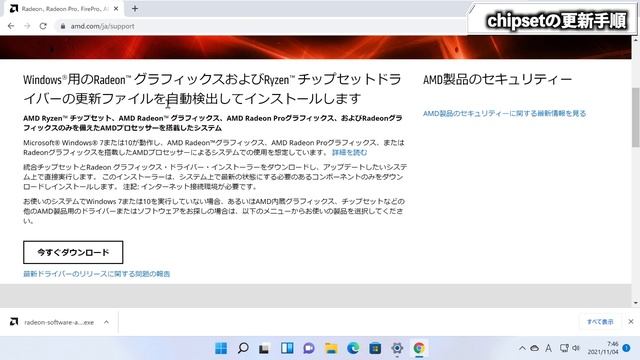Open the Widgets panel icon
Screen dimensions: 640x360
tap(287, 348)
